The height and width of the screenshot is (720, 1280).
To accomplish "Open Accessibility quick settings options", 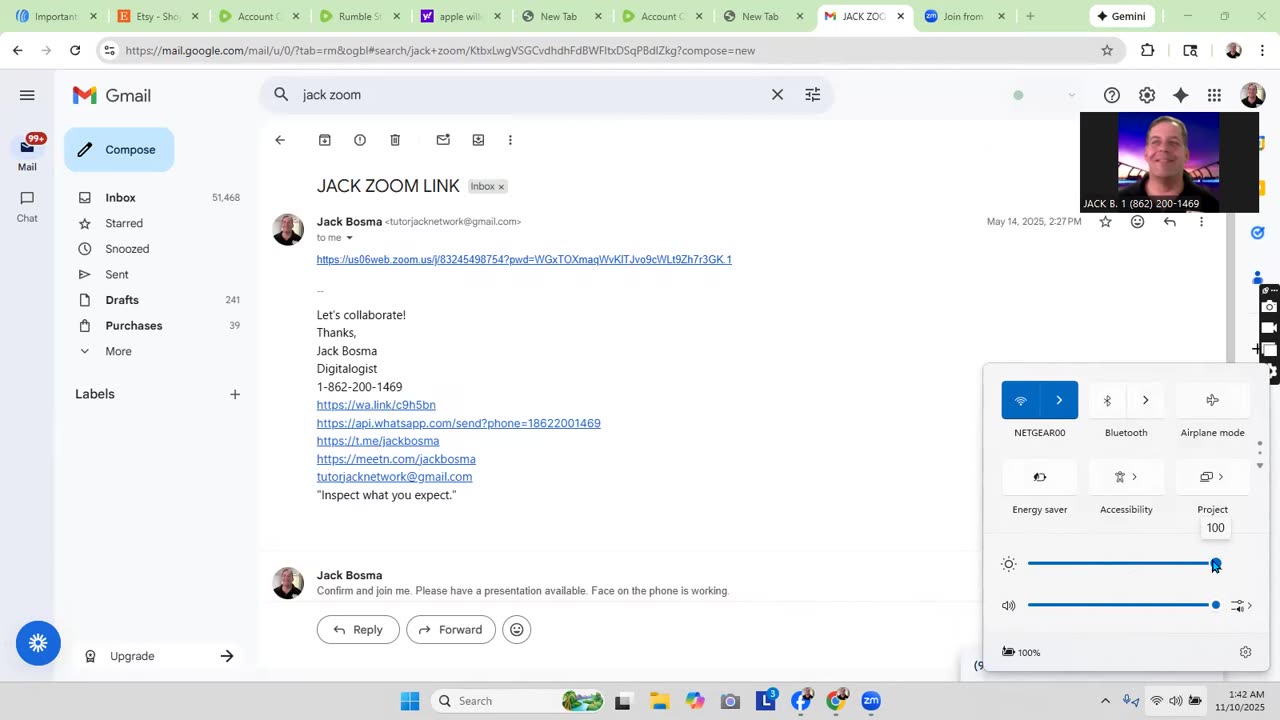I will pyautogui.click(x=1126, y=477).
